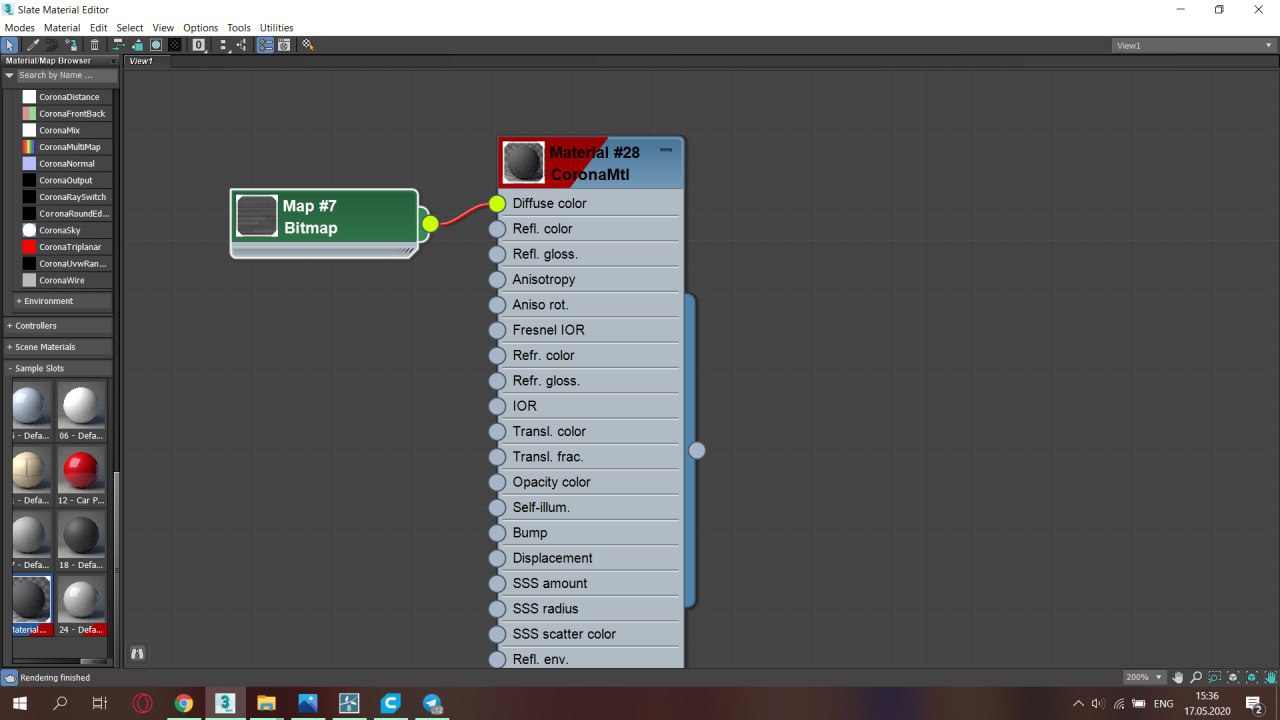Click Material #28 preview sphere thumbnail
Viewport: 1280px width, 720px height.
[524, 162]
